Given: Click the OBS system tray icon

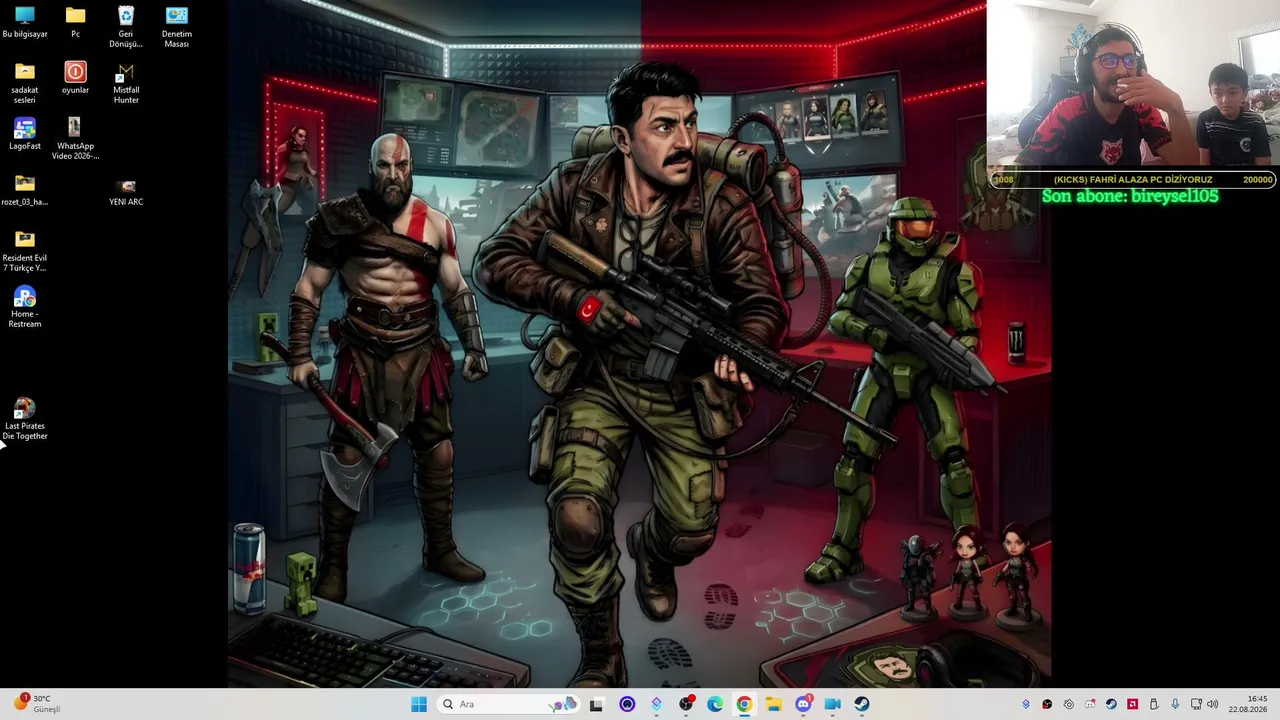Looking at the screenshot, I should (1047, 704).
